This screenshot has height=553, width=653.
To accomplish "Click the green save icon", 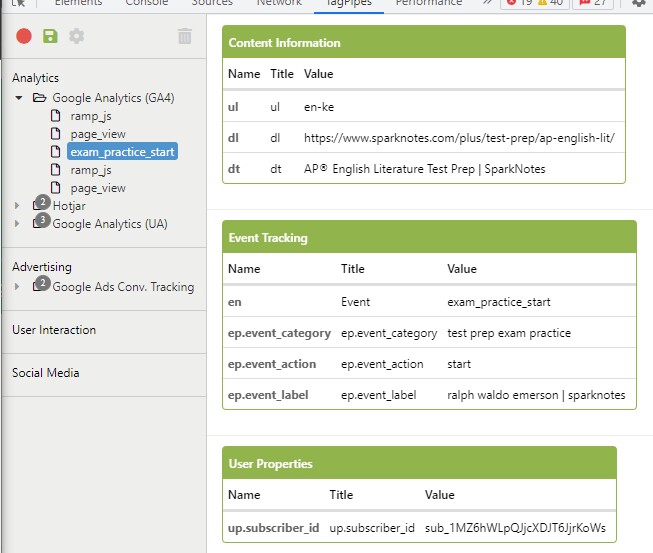I will [x=50, y=36].
